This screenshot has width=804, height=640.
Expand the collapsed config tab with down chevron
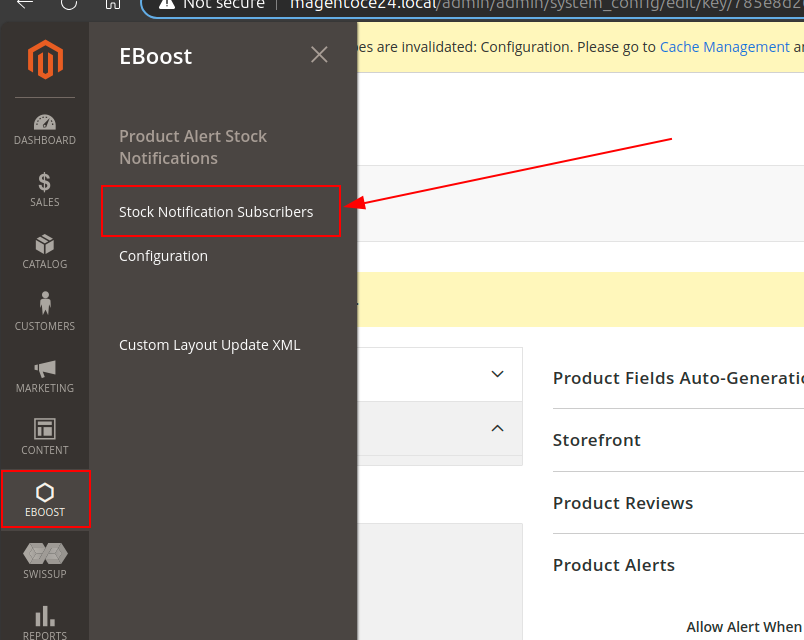pyautogui.click(x=497, y=374)
